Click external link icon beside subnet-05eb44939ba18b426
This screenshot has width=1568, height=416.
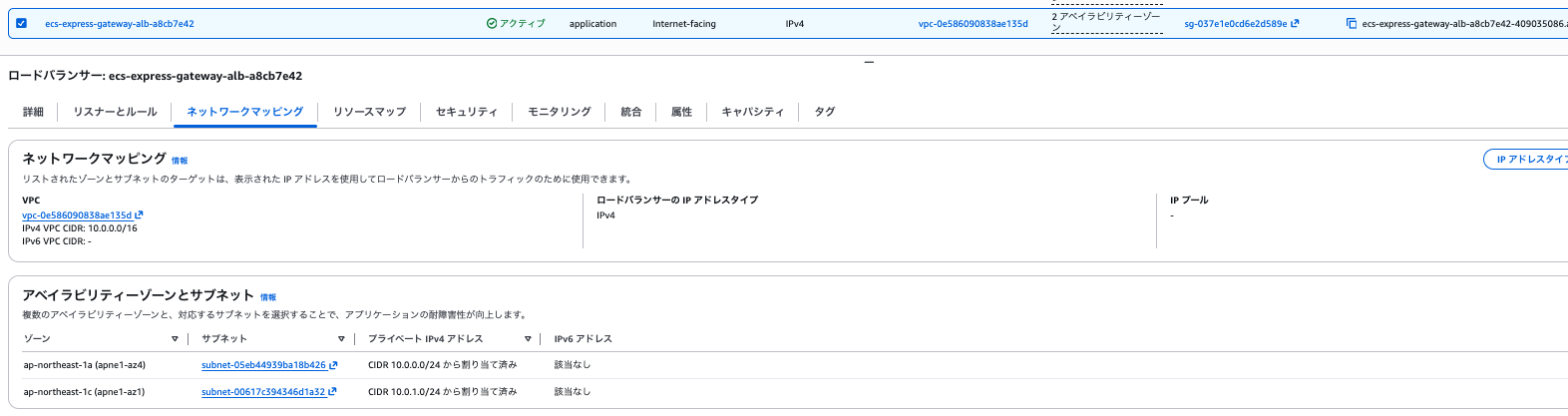(333, 365)
